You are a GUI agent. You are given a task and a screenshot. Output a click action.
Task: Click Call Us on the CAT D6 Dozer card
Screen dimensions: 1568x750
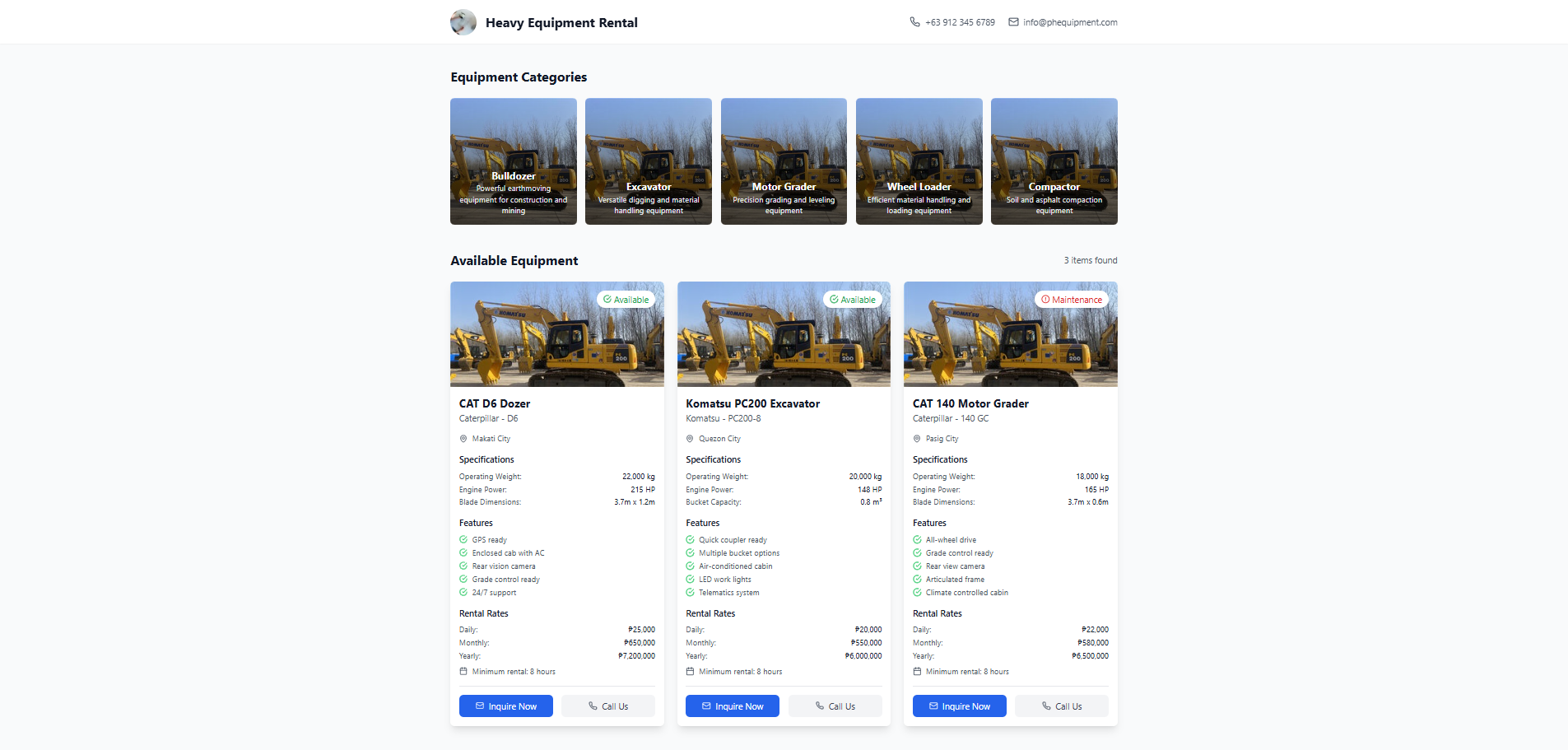coord(607,706)
